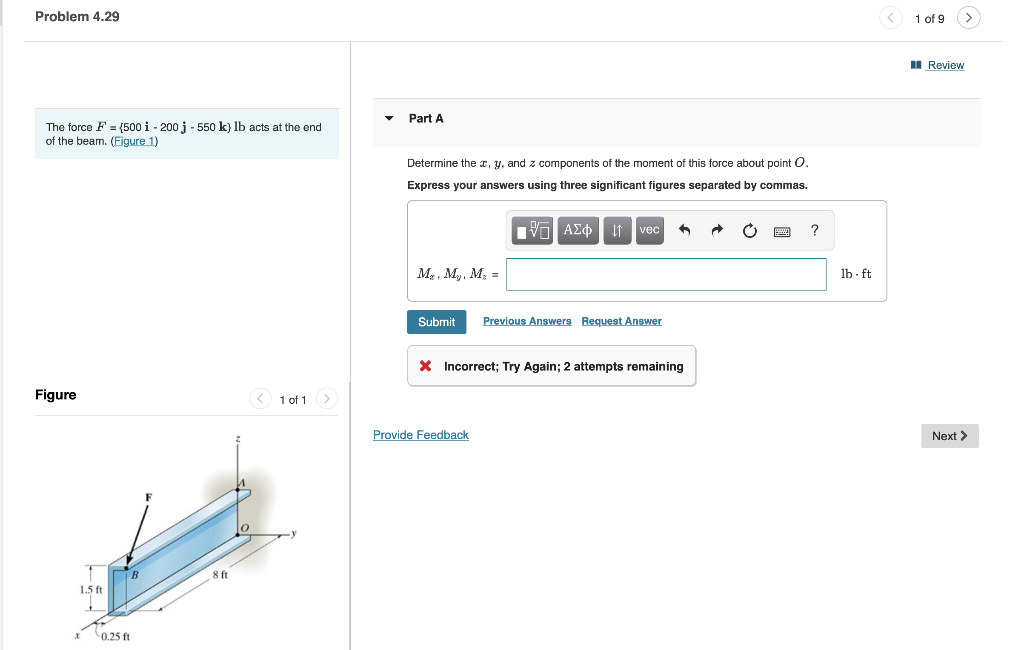Click the help question mark icon
Image resolution: width=1024 pixels, height=650 pixels.
(813, 230)
